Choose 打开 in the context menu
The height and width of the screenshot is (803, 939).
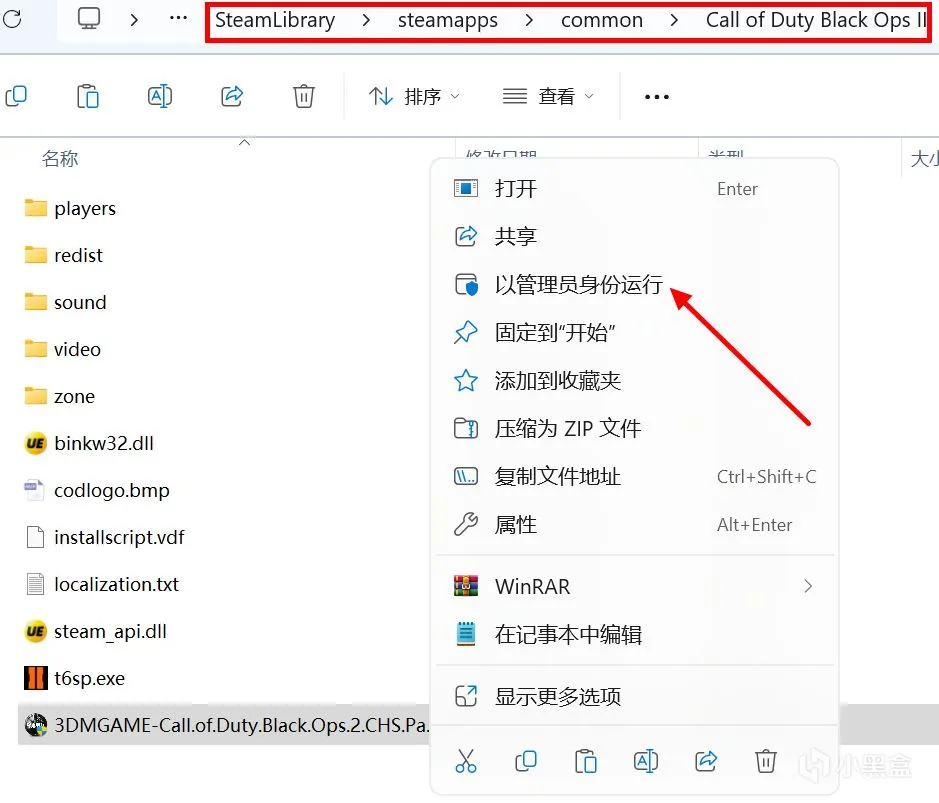tap(635, 189)
